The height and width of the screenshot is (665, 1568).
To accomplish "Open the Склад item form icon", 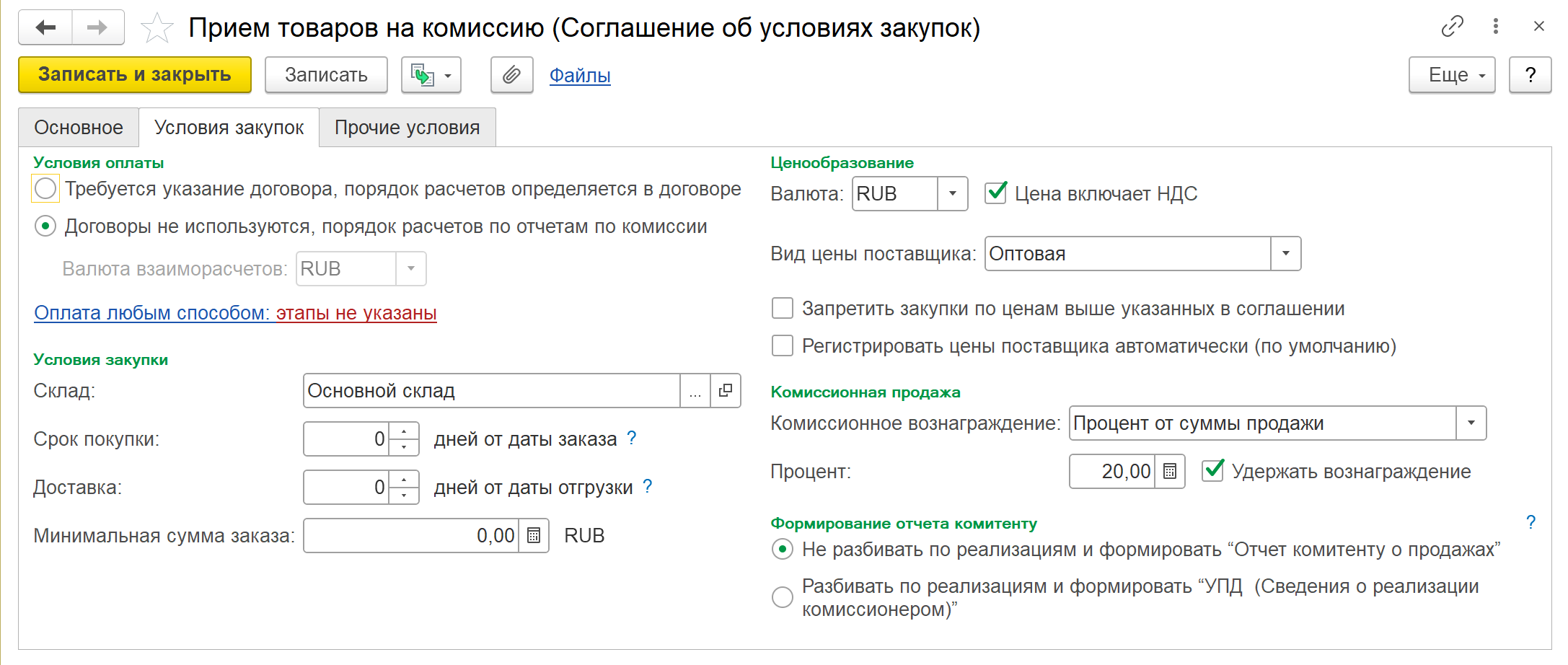I will pyautogui.click(x=726, y=391).
